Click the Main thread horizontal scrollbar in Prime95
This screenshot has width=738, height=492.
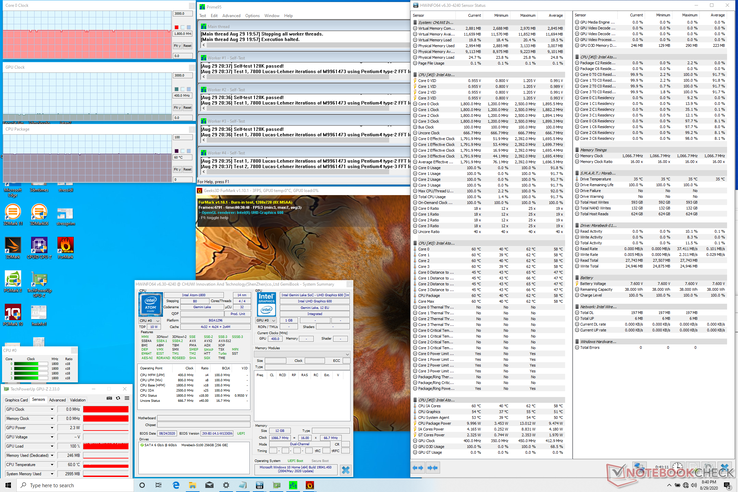click(x=305, y=45)
